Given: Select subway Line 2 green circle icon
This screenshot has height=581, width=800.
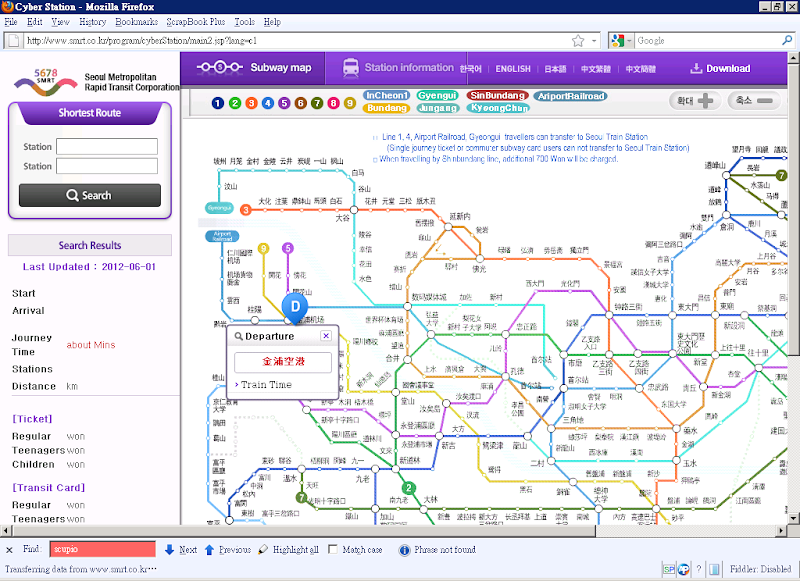Looking at the screenshot, I should [235, 103].
